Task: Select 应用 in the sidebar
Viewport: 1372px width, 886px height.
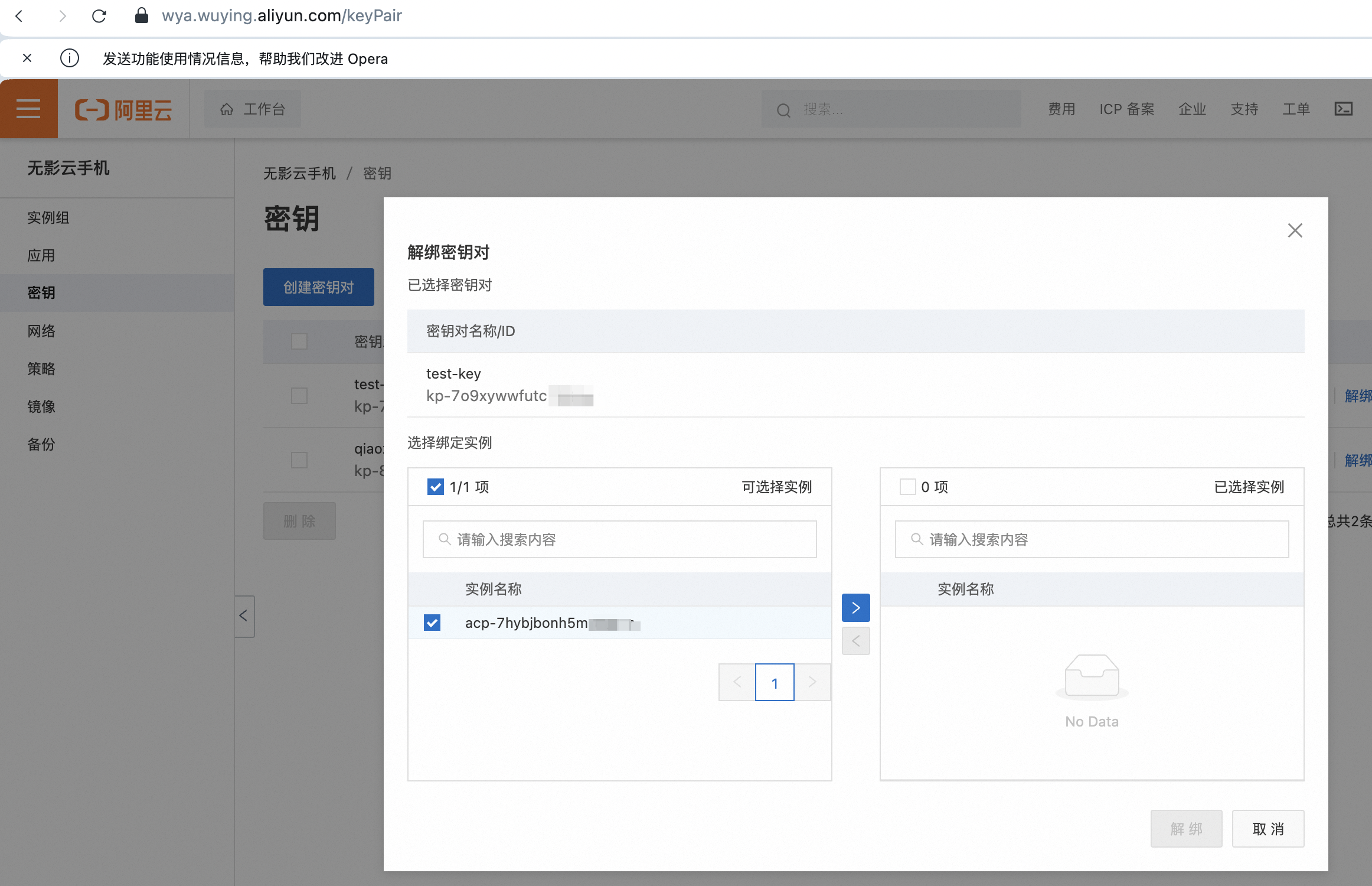Action: (117, 255)
